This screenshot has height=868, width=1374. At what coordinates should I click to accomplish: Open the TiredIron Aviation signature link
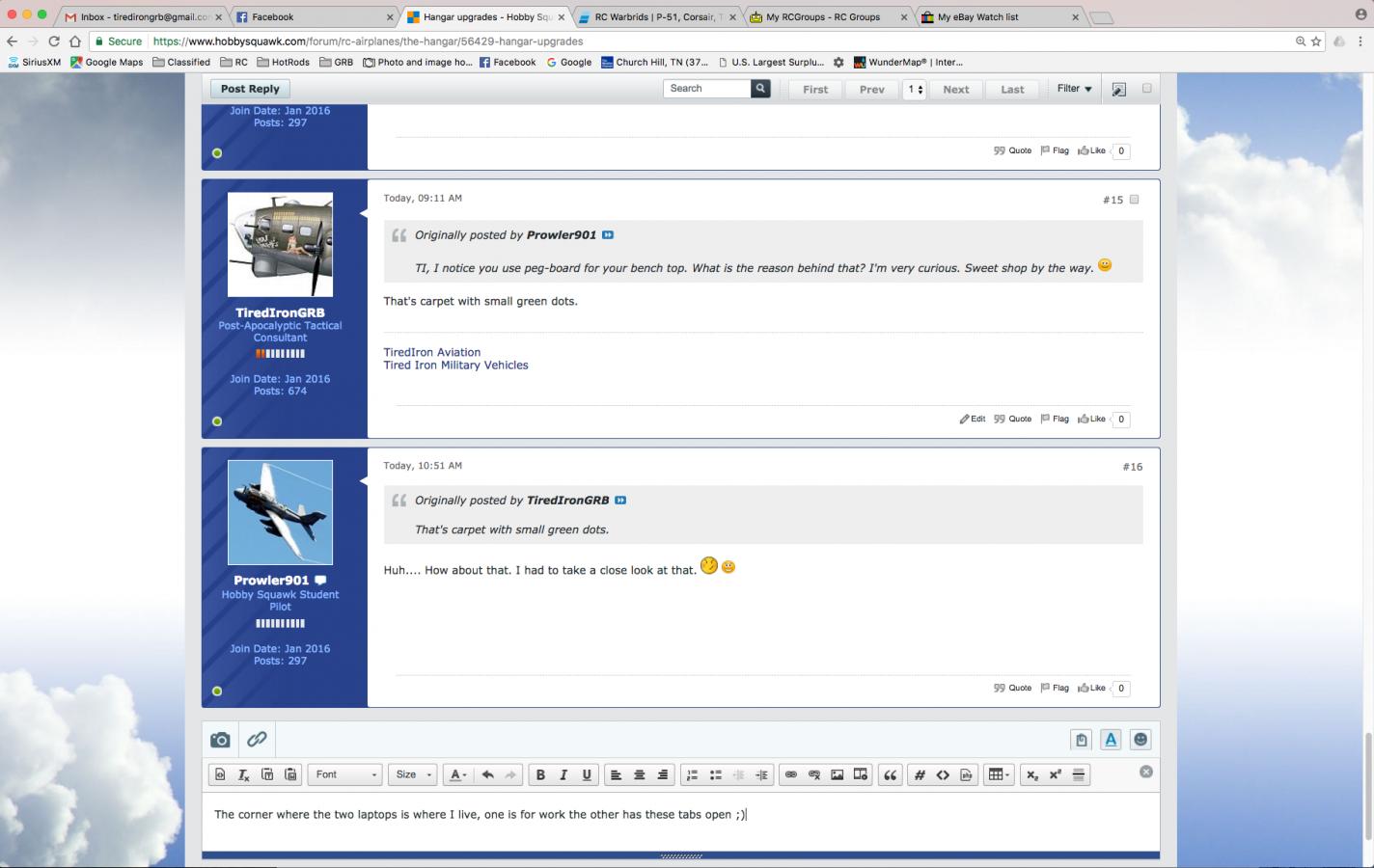point(432,352)
